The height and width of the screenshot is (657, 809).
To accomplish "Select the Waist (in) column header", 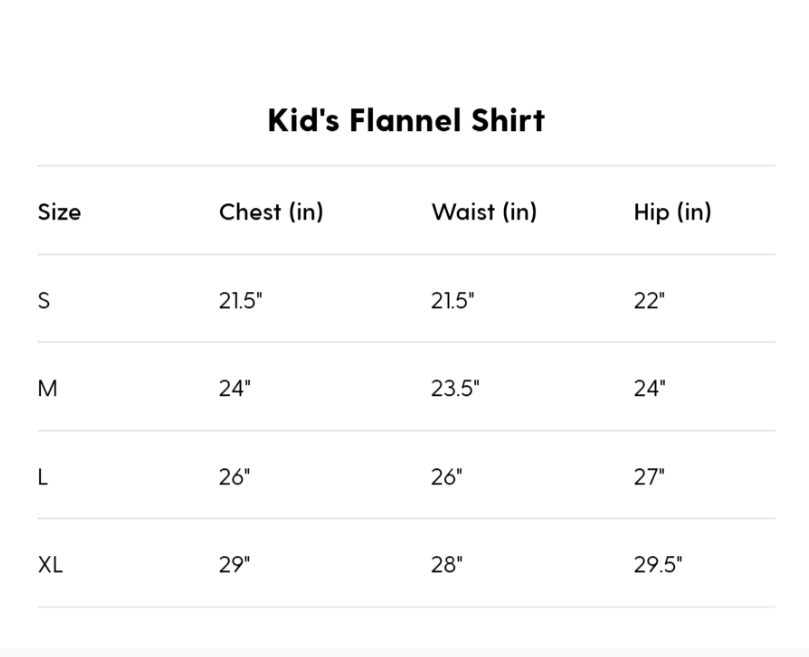I will (483, 212).
